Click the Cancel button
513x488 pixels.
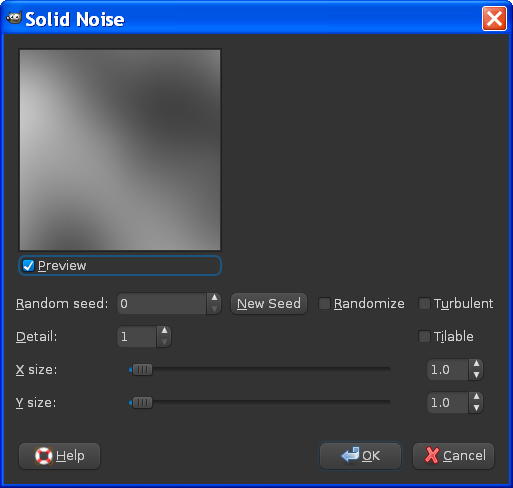click(x=453, y=456)
